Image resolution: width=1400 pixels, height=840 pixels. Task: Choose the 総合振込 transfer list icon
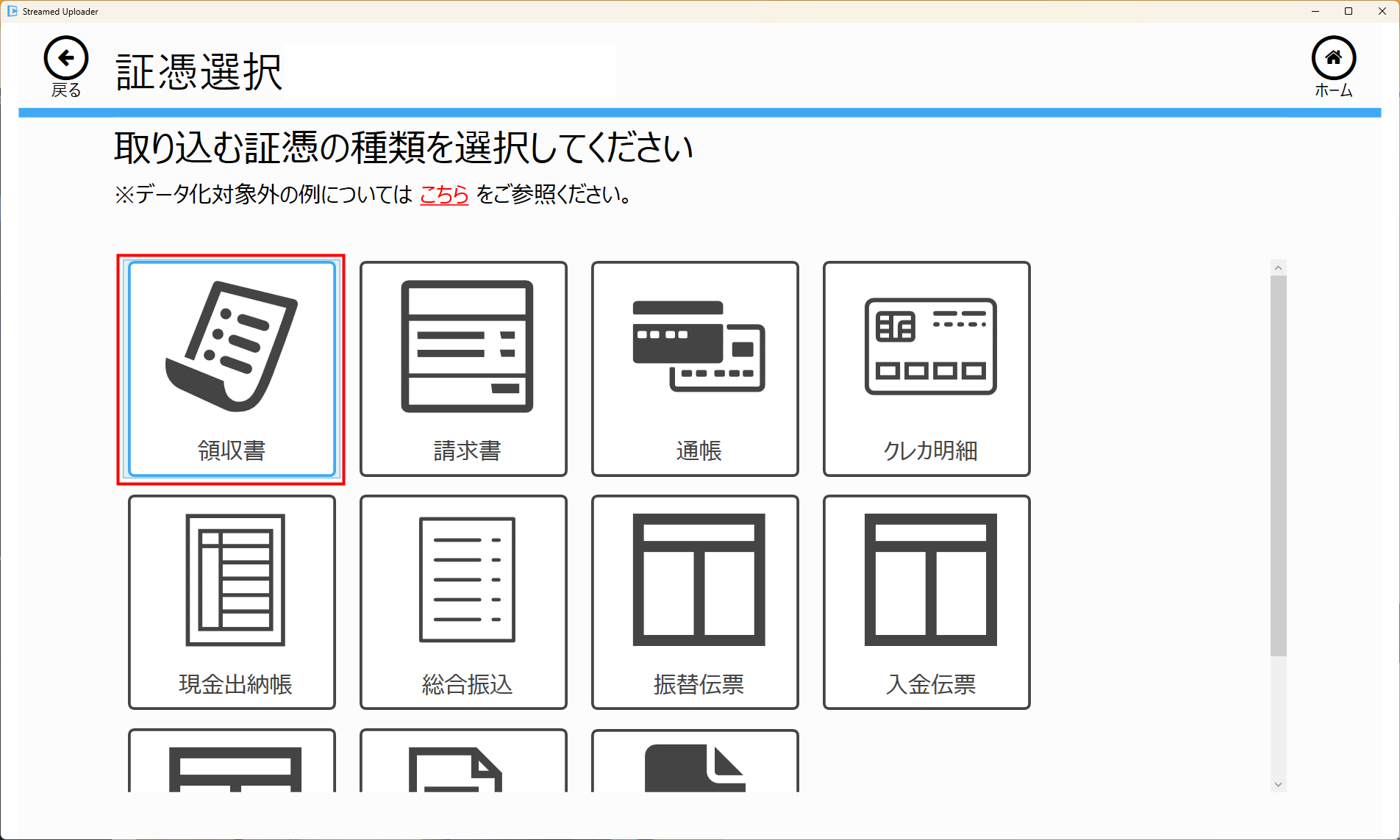(x=466, y=580)
